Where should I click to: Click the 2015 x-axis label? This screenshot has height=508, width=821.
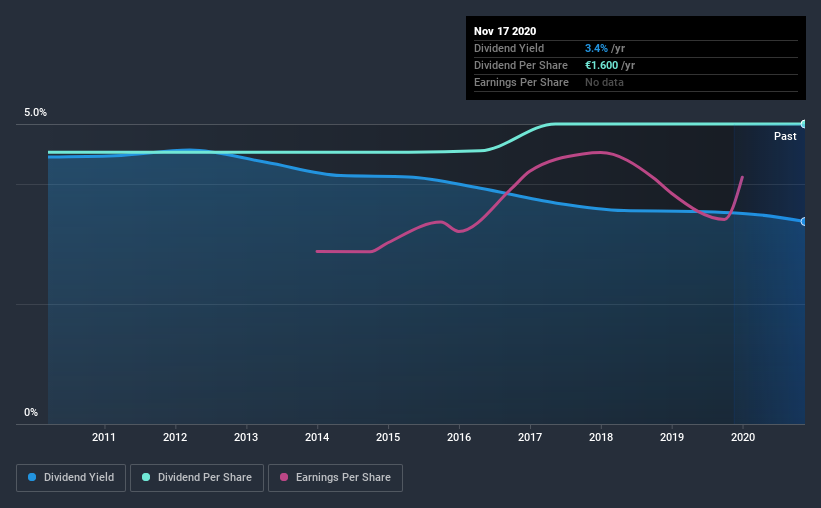pos(388,437)
